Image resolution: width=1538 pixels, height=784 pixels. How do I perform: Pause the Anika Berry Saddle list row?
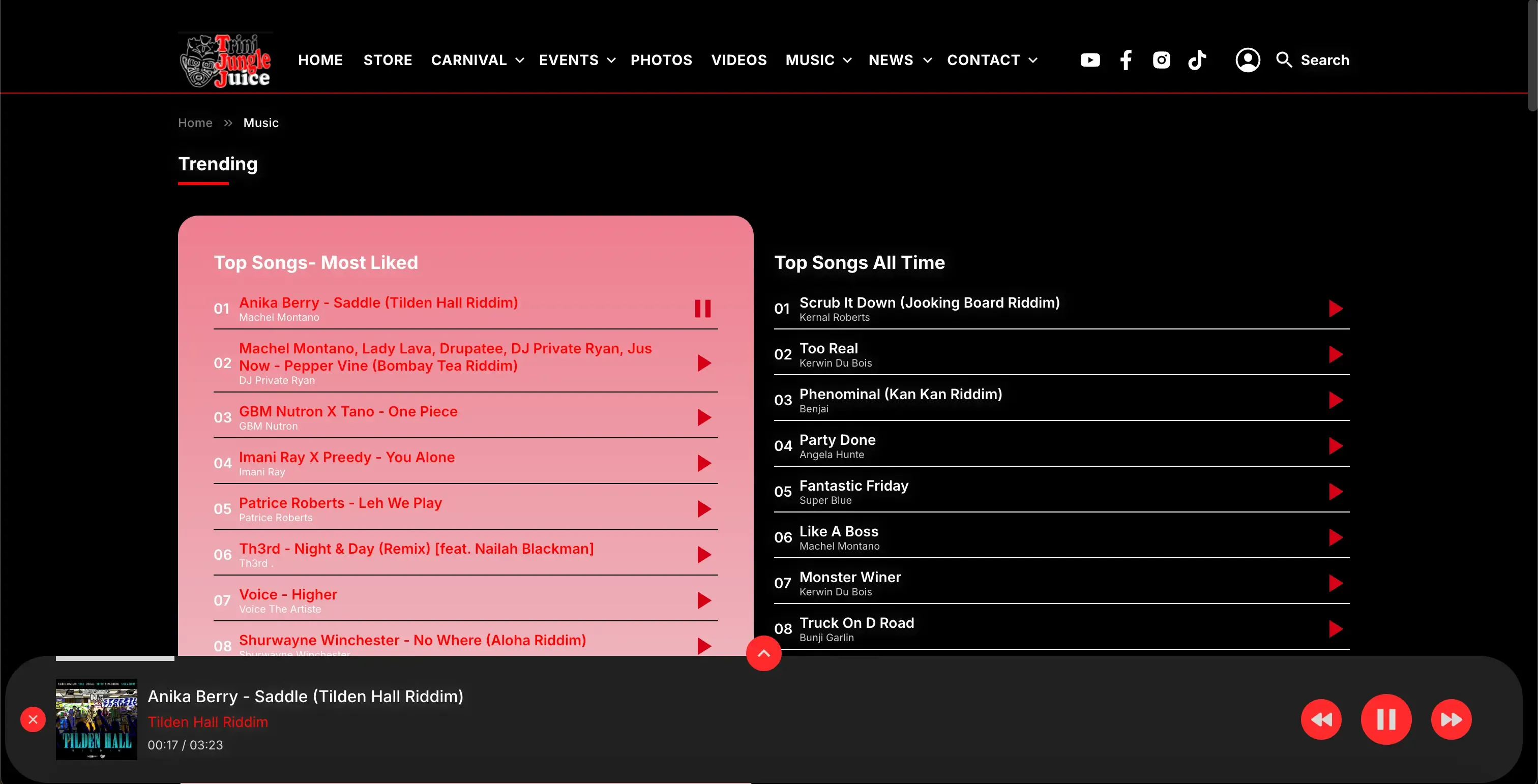(x=703, y=309)
